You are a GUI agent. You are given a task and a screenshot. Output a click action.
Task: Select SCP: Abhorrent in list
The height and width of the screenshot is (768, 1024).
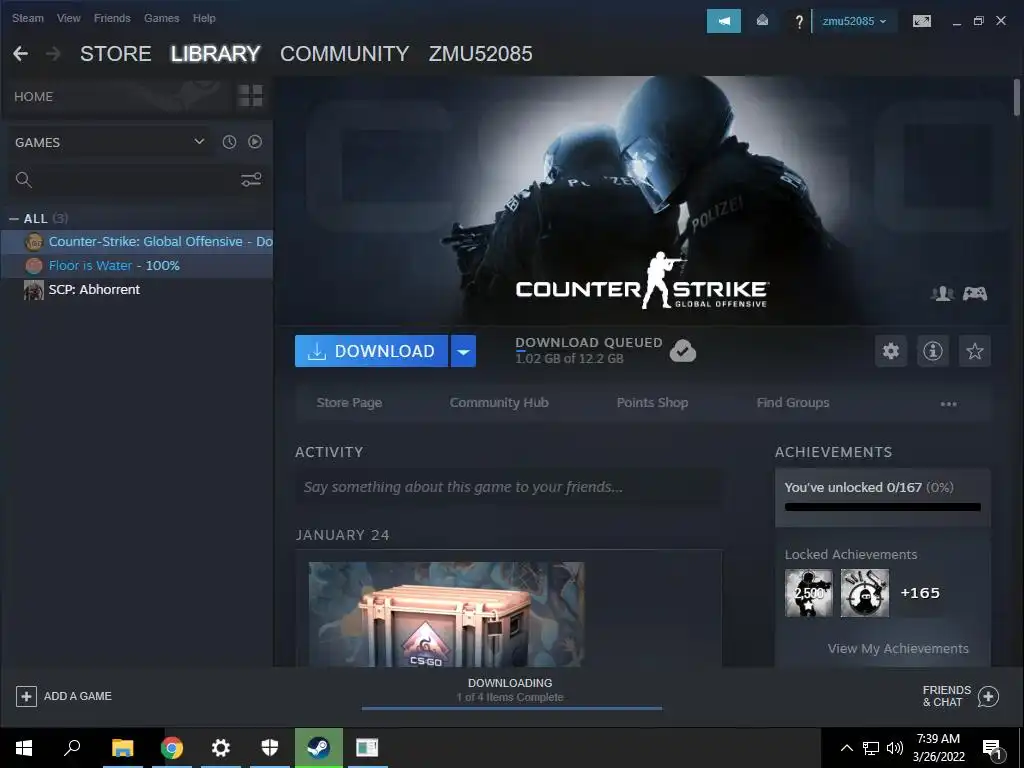136,290
